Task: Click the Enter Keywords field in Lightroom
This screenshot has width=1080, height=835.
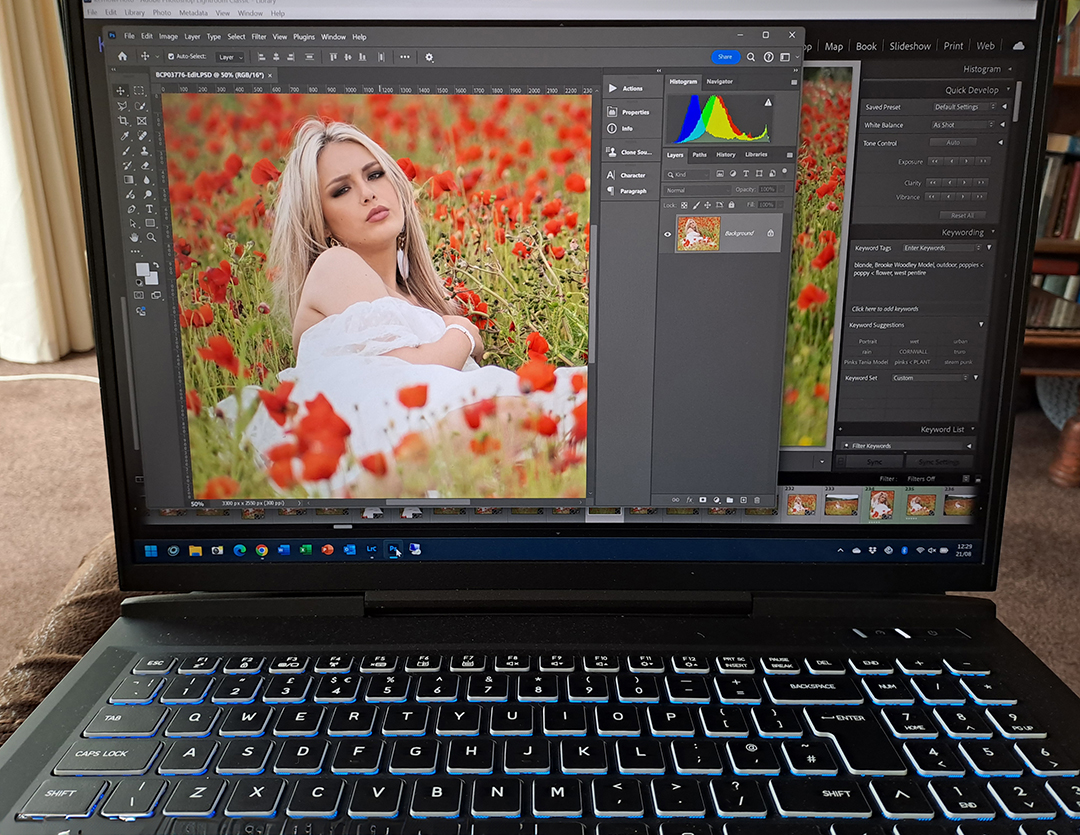Action: pos(942,248)
